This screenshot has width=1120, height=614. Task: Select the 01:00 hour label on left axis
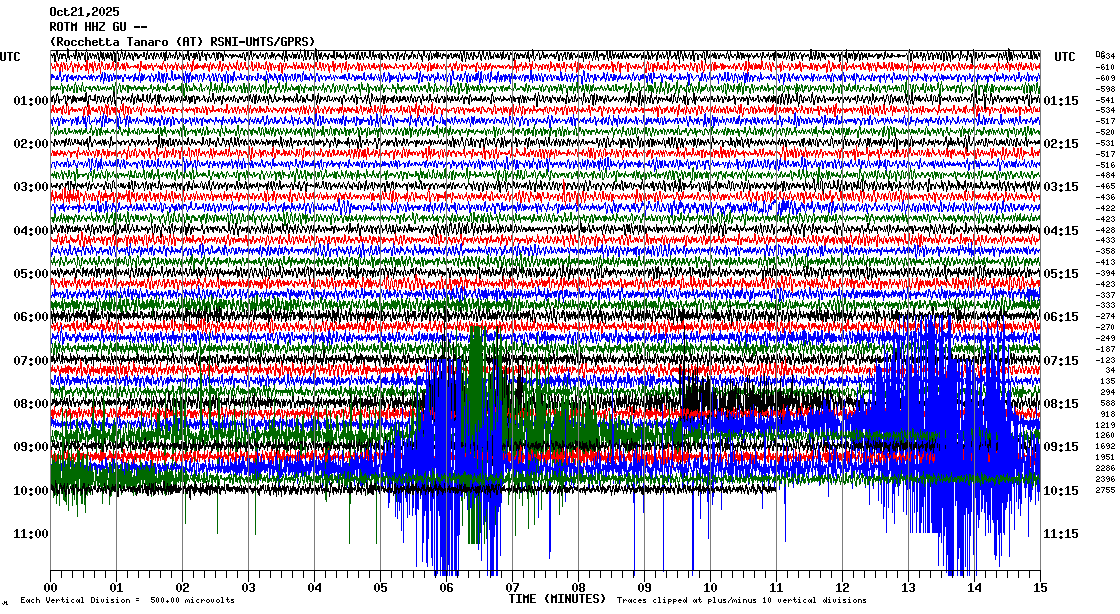tap(31, 101)
